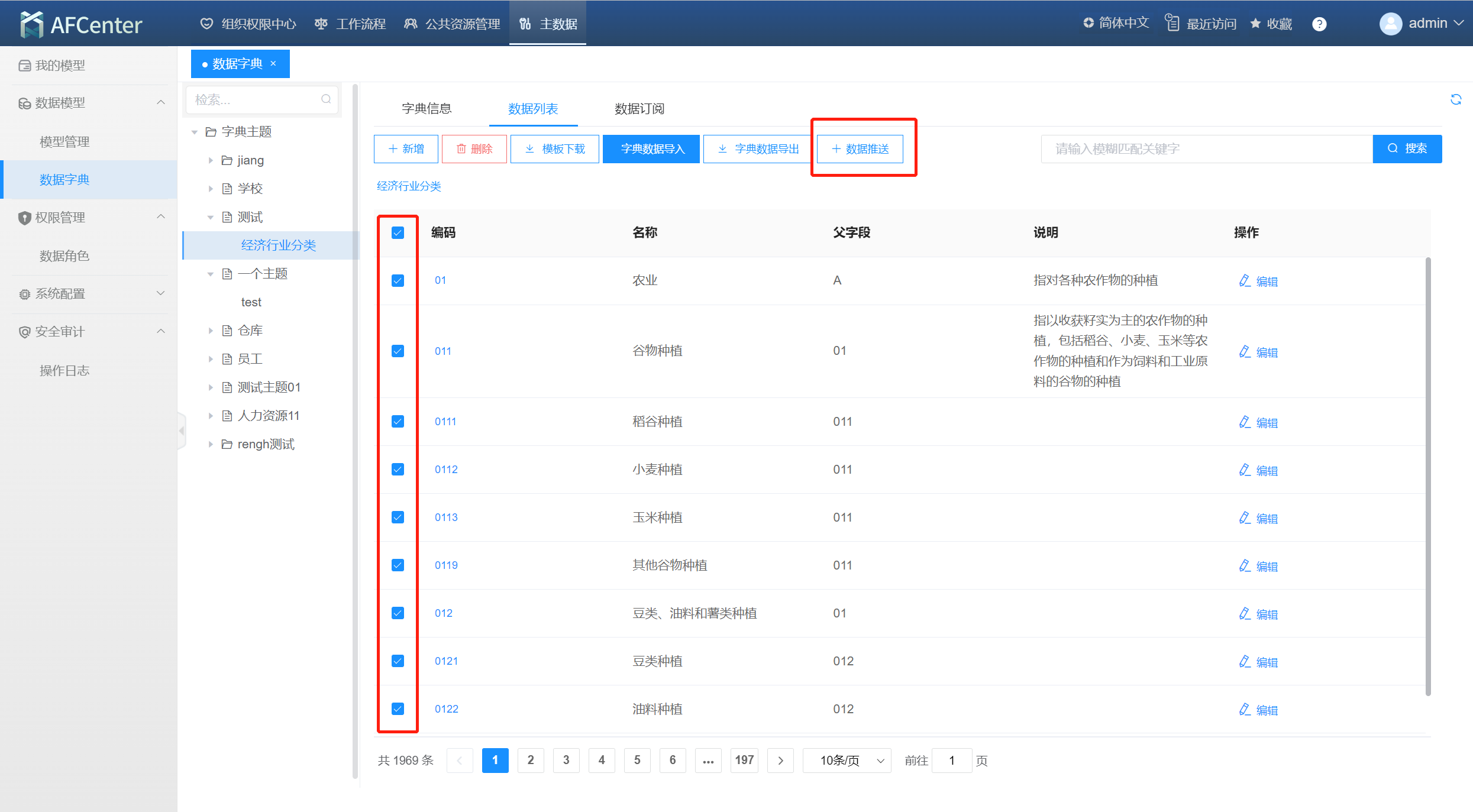Toggle checkbox for row 0122 油料种植
Viewport: 1473px width, 812px height.
pyautogui.click(x=398, y=709)
